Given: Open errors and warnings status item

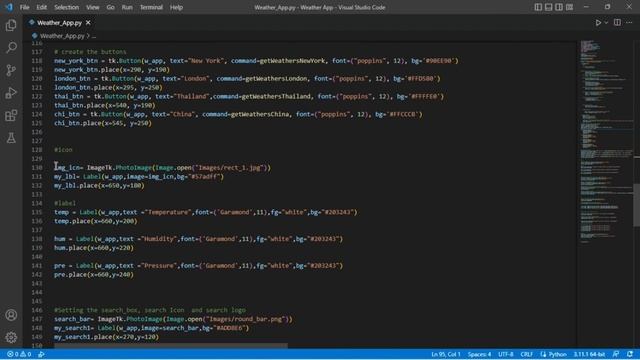Looking at the screenshot, I should point(19,354).
